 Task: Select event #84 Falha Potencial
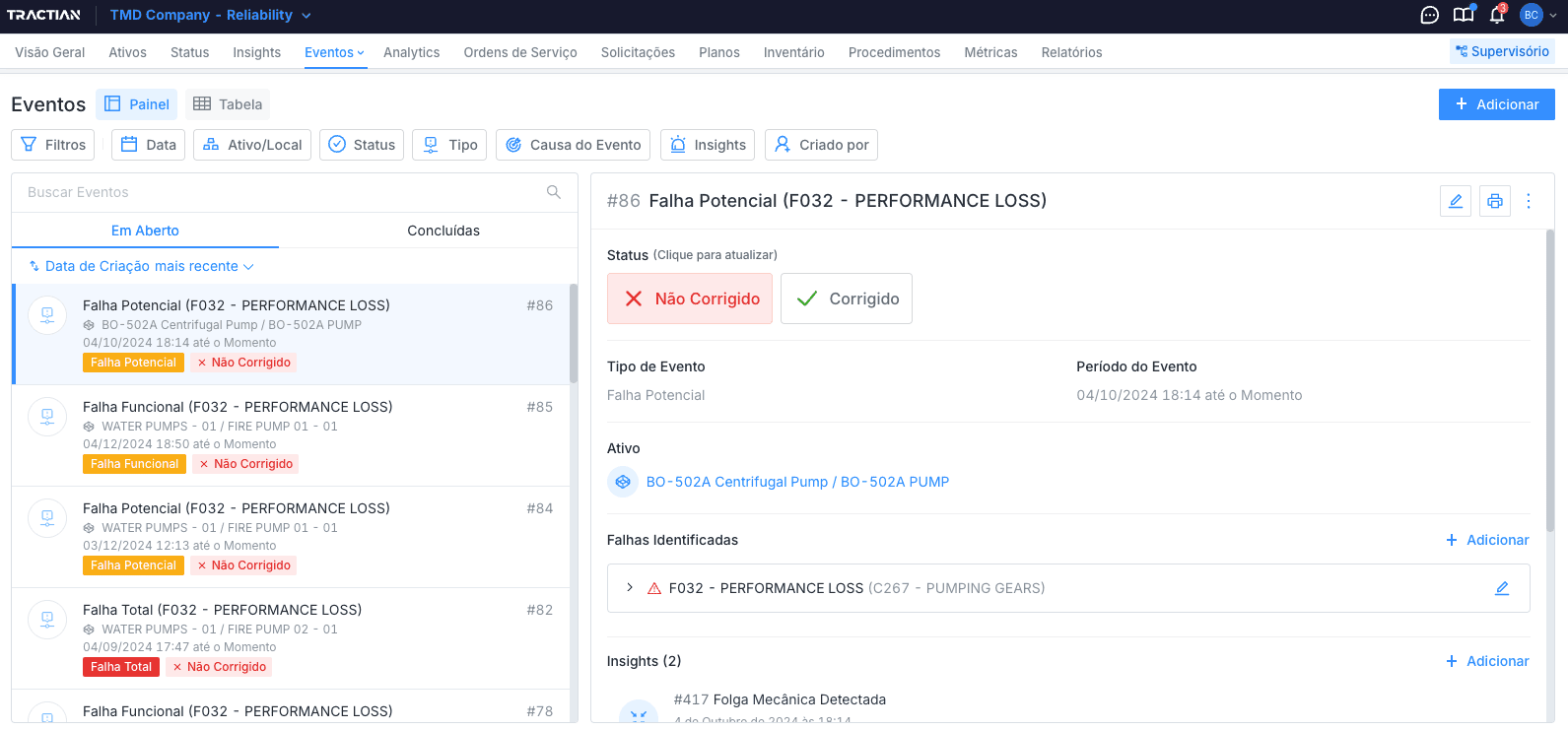click(x=292, y=537)
